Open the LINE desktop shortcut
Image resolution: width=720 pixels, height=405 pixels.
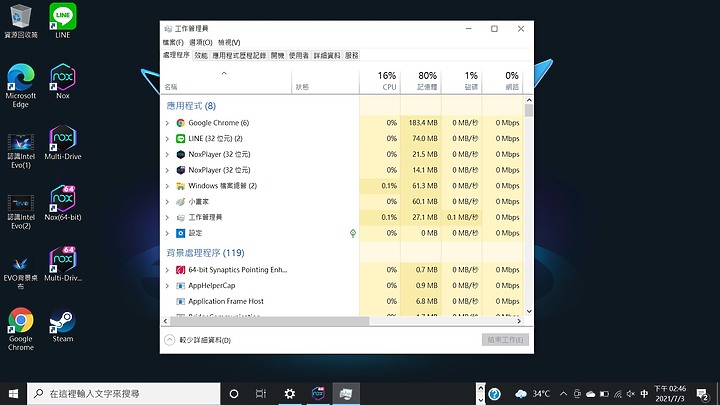point(62,21)
